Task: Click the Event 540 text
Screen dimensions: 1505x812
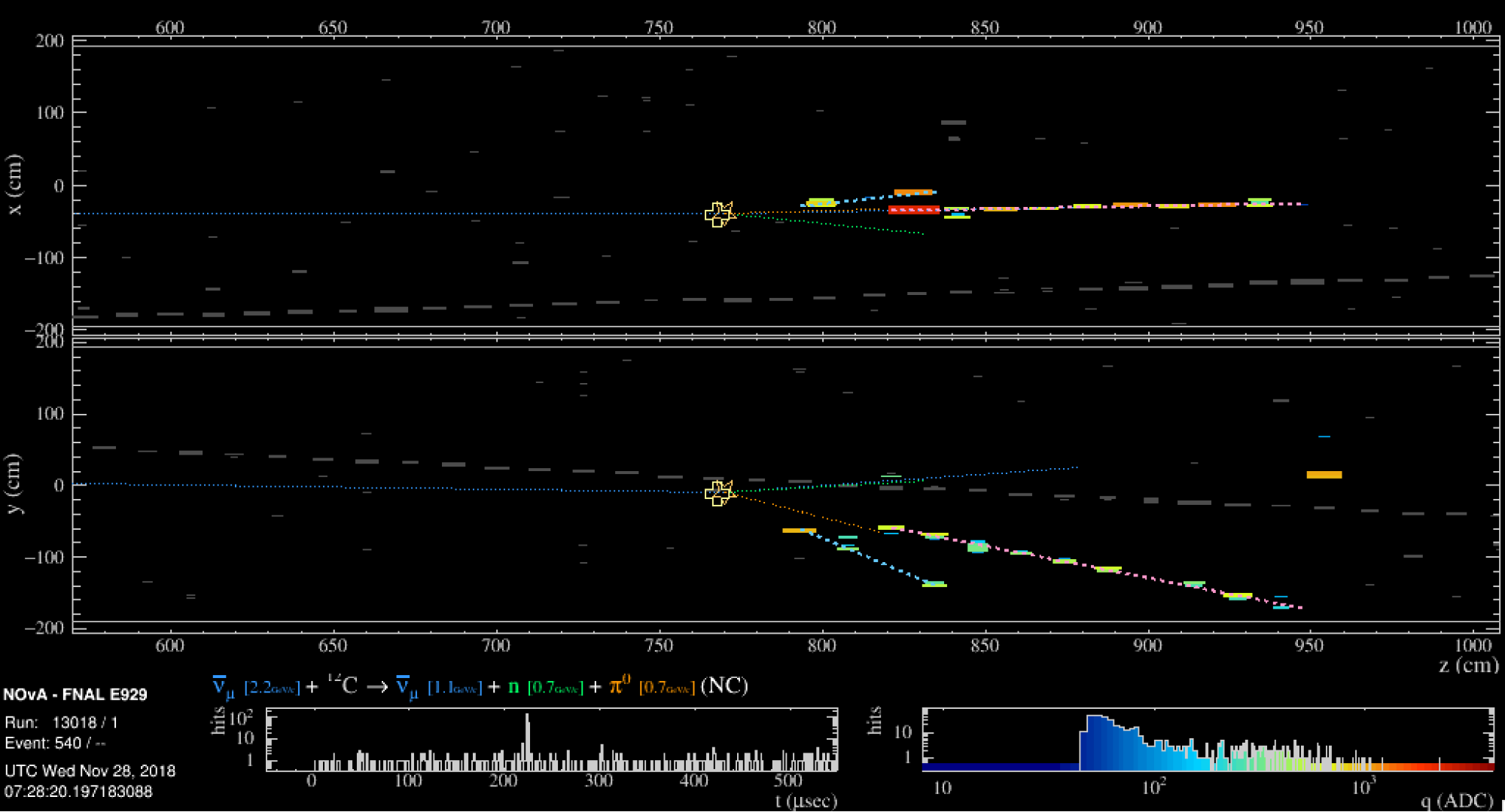Action: (55, 744)
